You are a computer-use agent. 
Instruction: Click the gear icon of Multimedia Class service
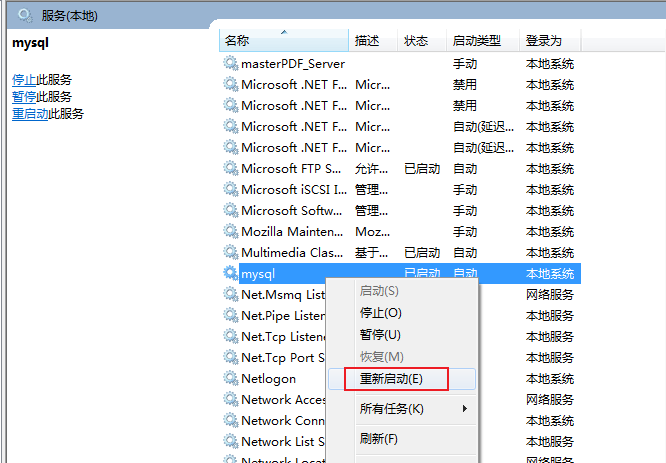(x=231, y=252)
